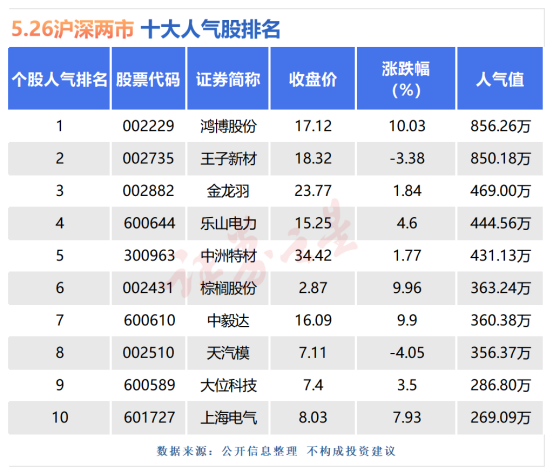Select the 金龙羽 stock name cell
The width and height of the screenshot is (553, 476).
pyautogui.click(x=228, y=191)
